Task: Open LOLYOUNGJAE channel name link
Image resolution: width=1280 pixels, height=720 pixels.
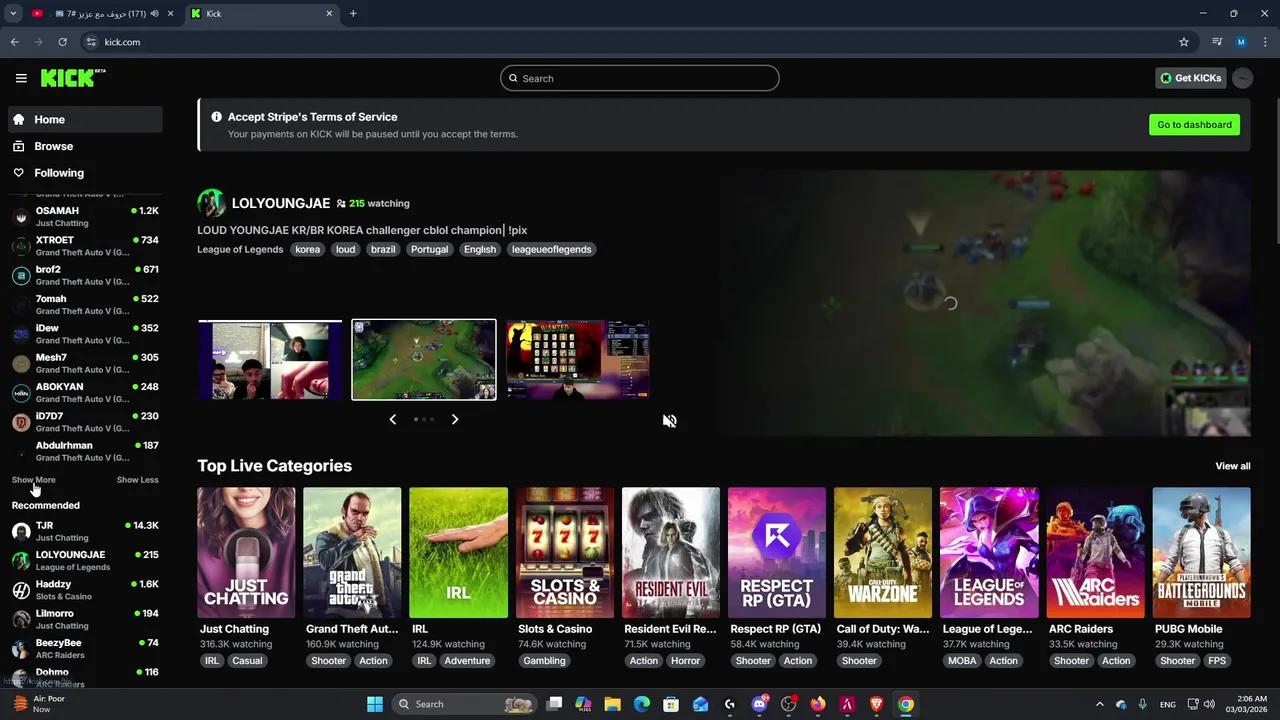Action: coord(281,203)
